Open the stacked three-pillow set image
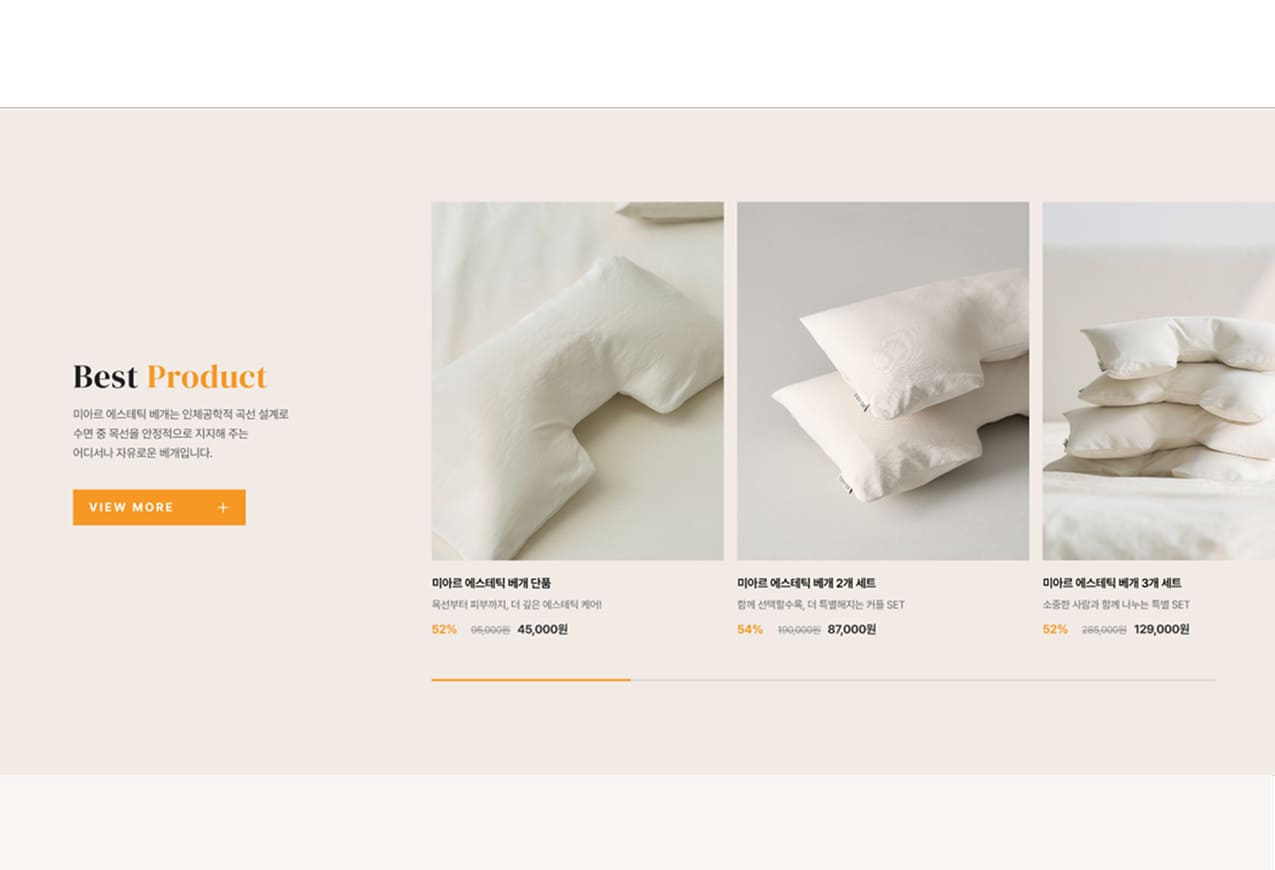1275x870 pixels. coord(1158,381)
